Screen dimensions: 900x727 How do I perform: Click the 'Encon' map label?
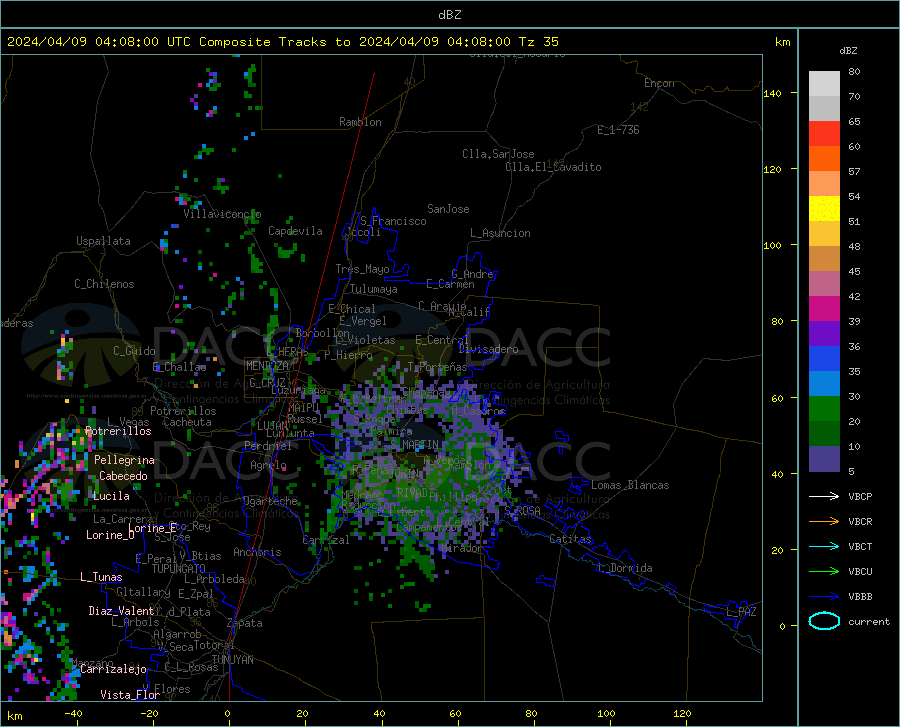pyautogui.click(x=659, y=83)
